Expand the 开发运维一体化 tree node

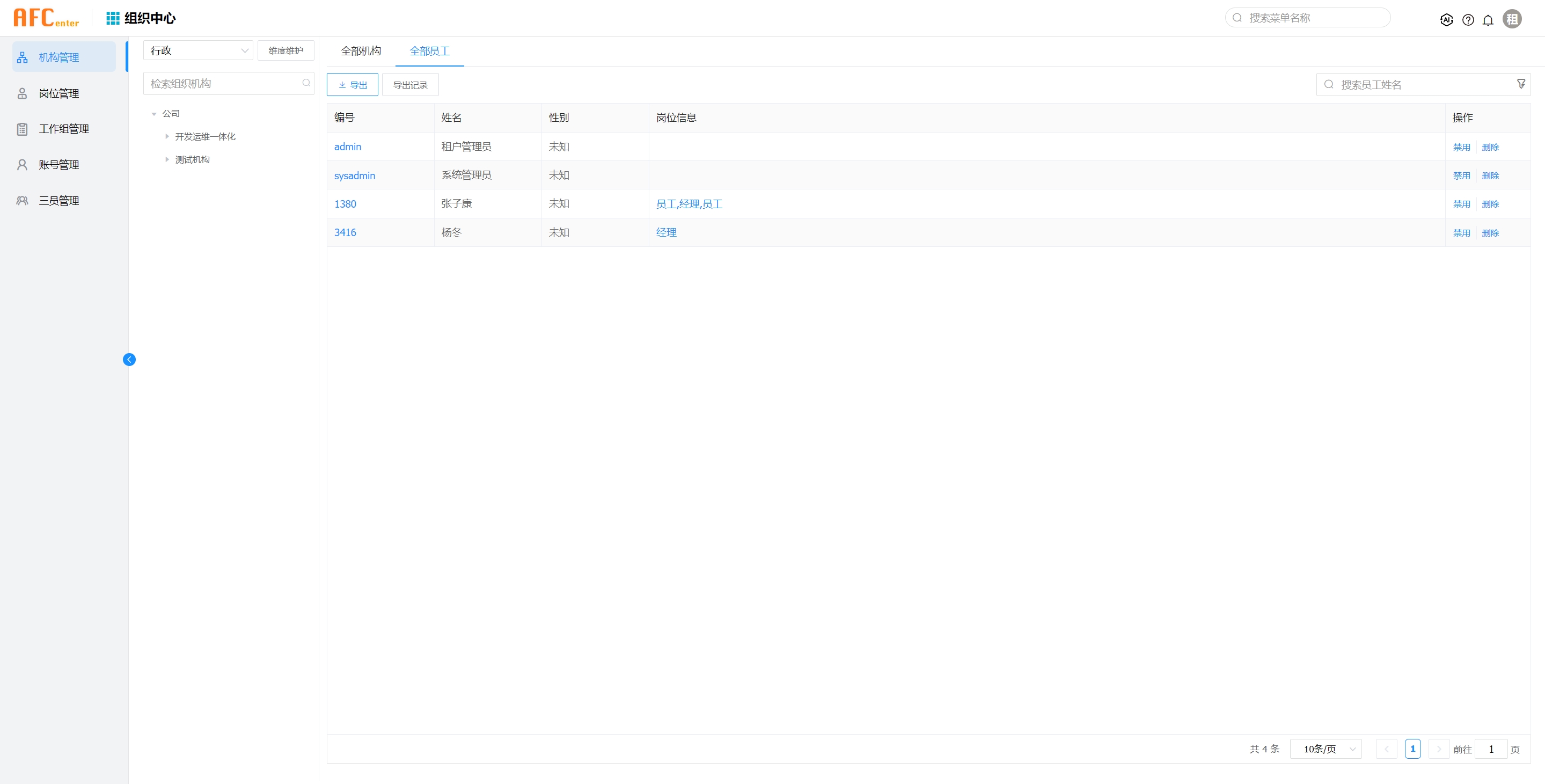(167, 137)
